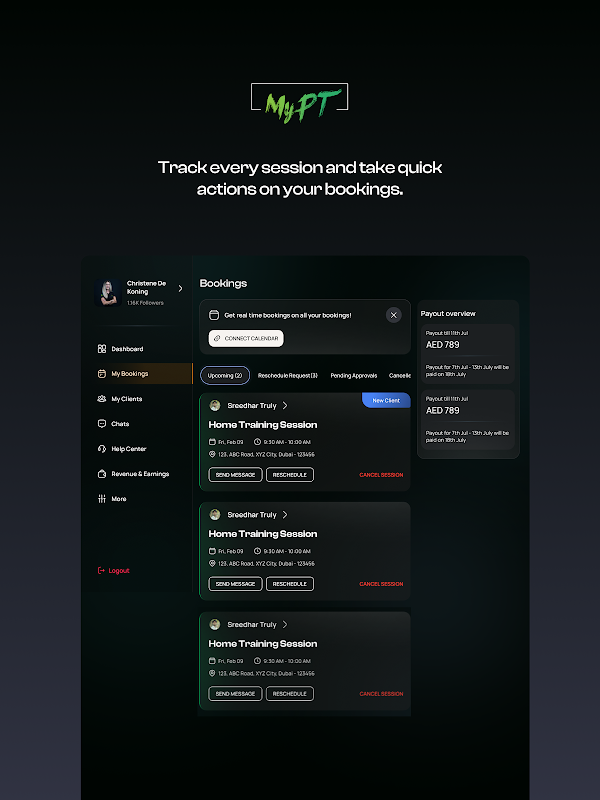
Task: Expand Christene De Koning profile chevron
Action: (x=180, y=288)
